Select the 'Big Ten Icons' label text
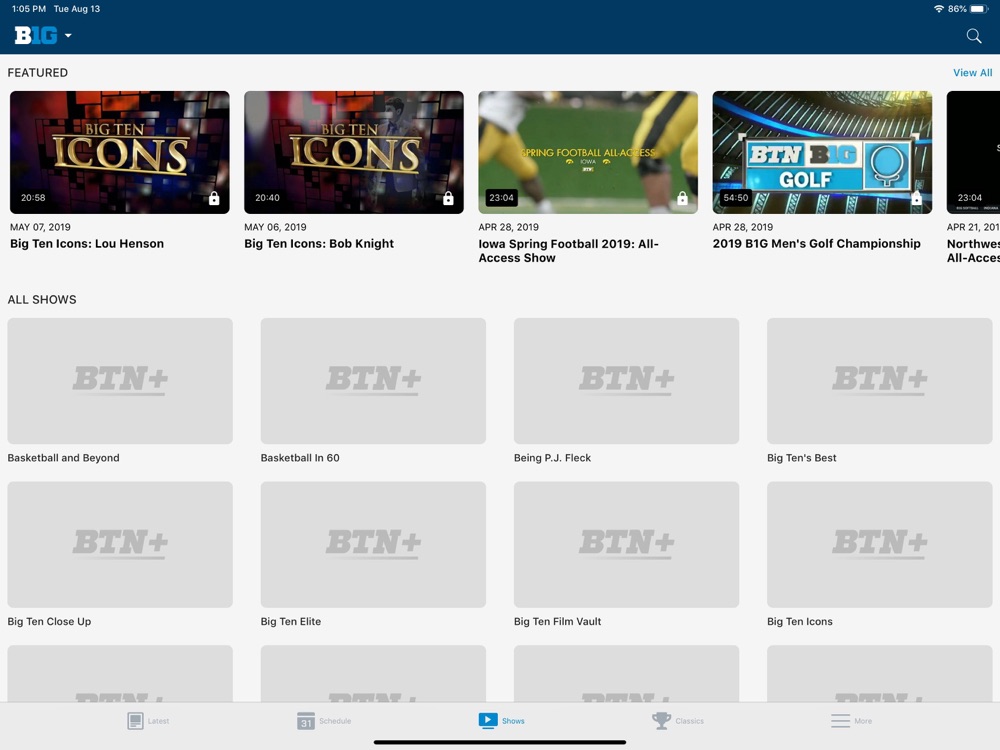The width and height of the screenshot is (1000, 750). (x=800, y=621)
